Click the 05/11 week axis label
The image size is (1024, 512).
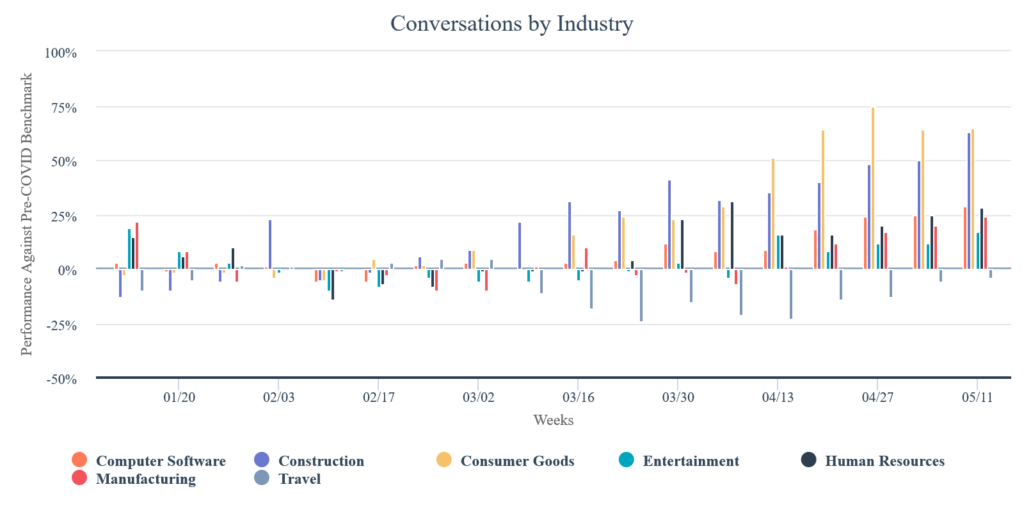click(x=977, y=396)
